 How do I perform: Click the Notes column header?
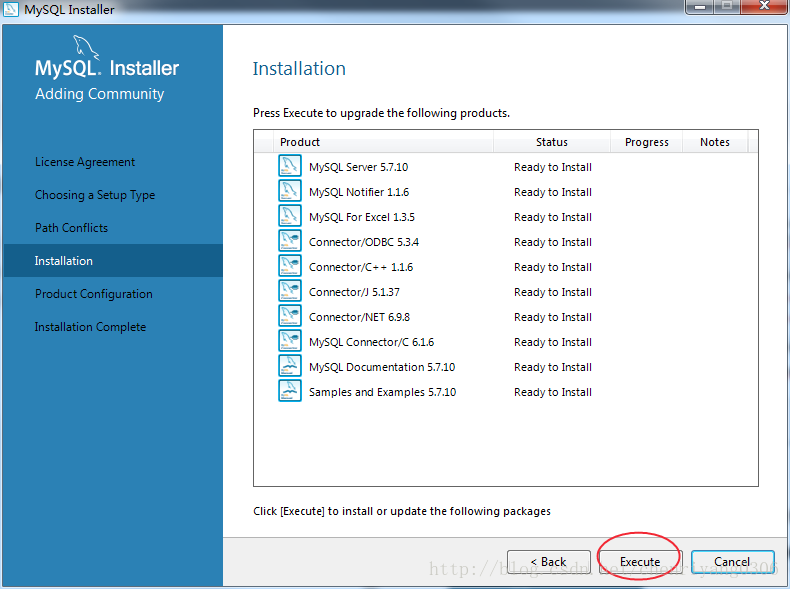[x=715, y=142]
